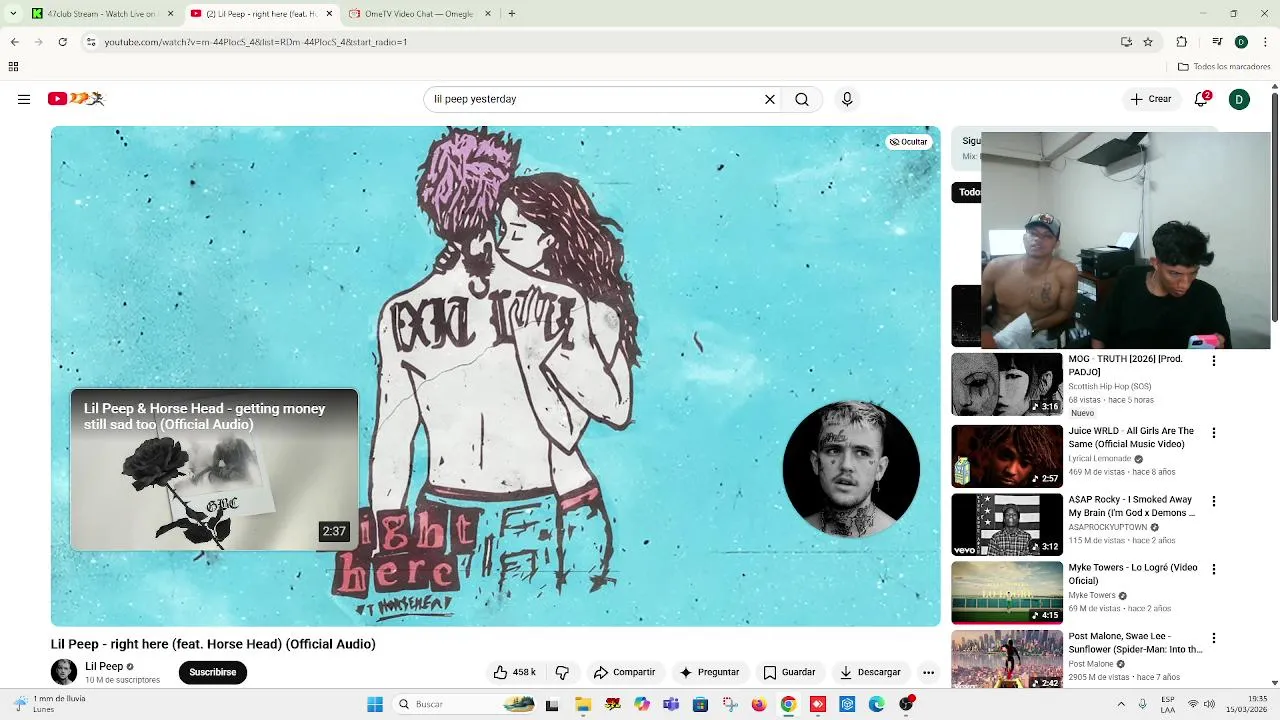Hide end screen with Ocultar button
Viewport: 1280px width, 720px height.
[909, 142]
